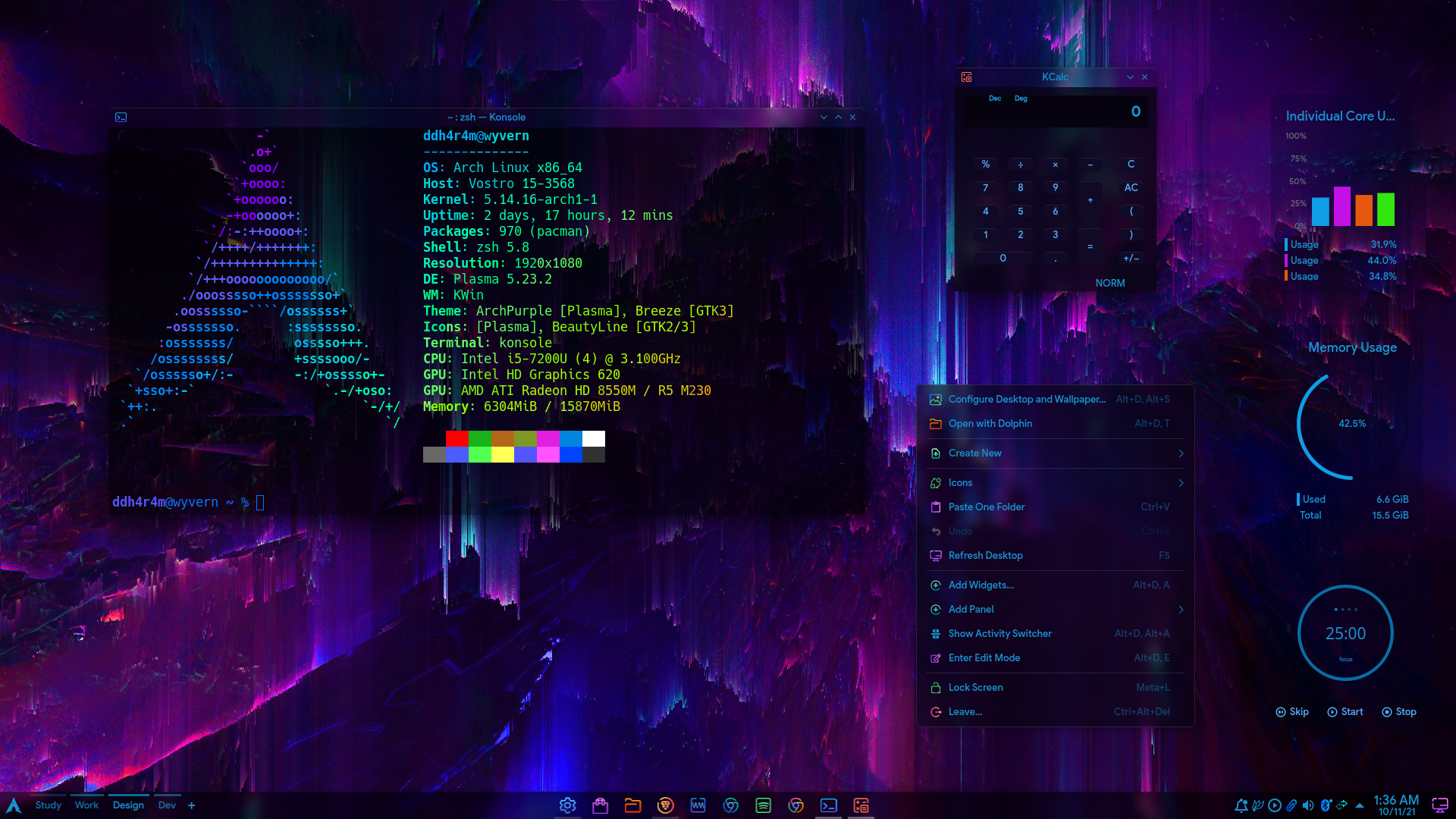Launch the Discover store bag icon
Viewport: 1456px width, 819px height.
pos(601,805)
